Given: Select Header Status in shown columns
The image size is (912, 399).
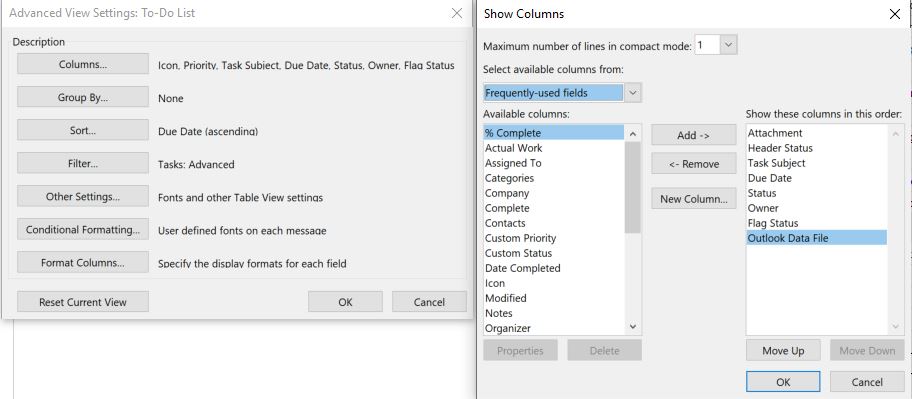Looking at the screenshot, I should [x=817, y=148].
